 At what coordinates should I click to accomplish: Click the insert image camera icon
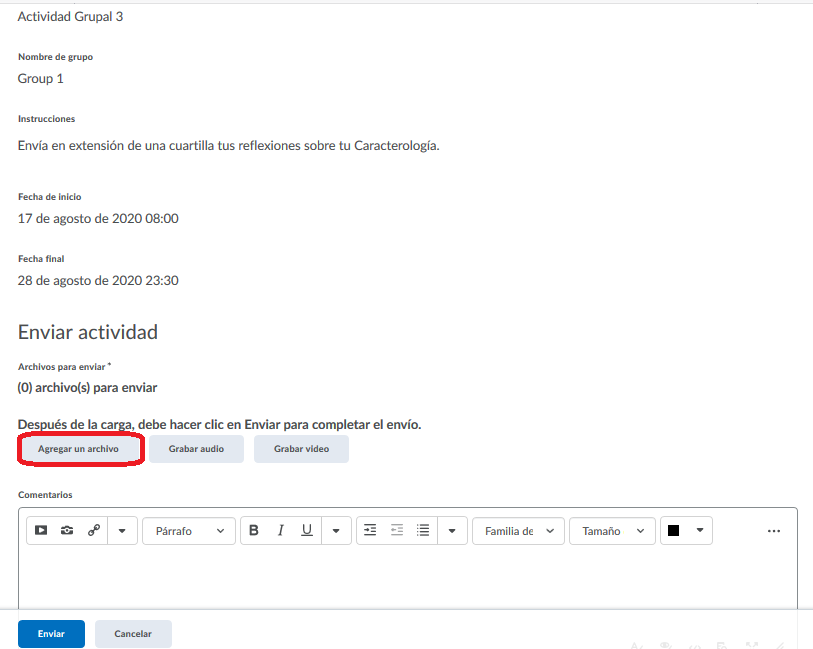pyautogui.click(x=67, y=531)
